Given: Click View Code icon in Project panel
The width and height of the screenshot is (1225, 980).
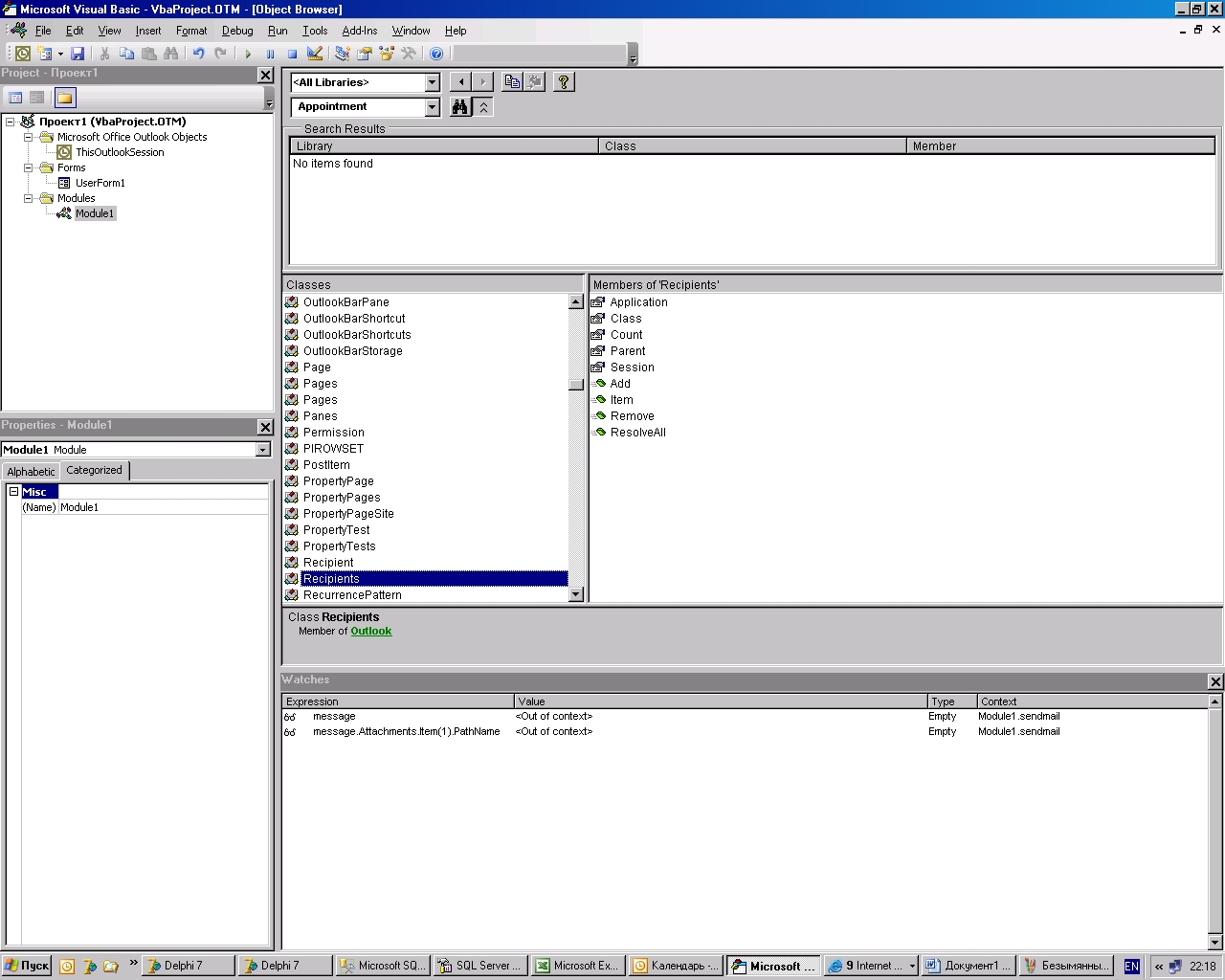Looking at the screenshot, I should pyautogui.click(x=15, y=98).
